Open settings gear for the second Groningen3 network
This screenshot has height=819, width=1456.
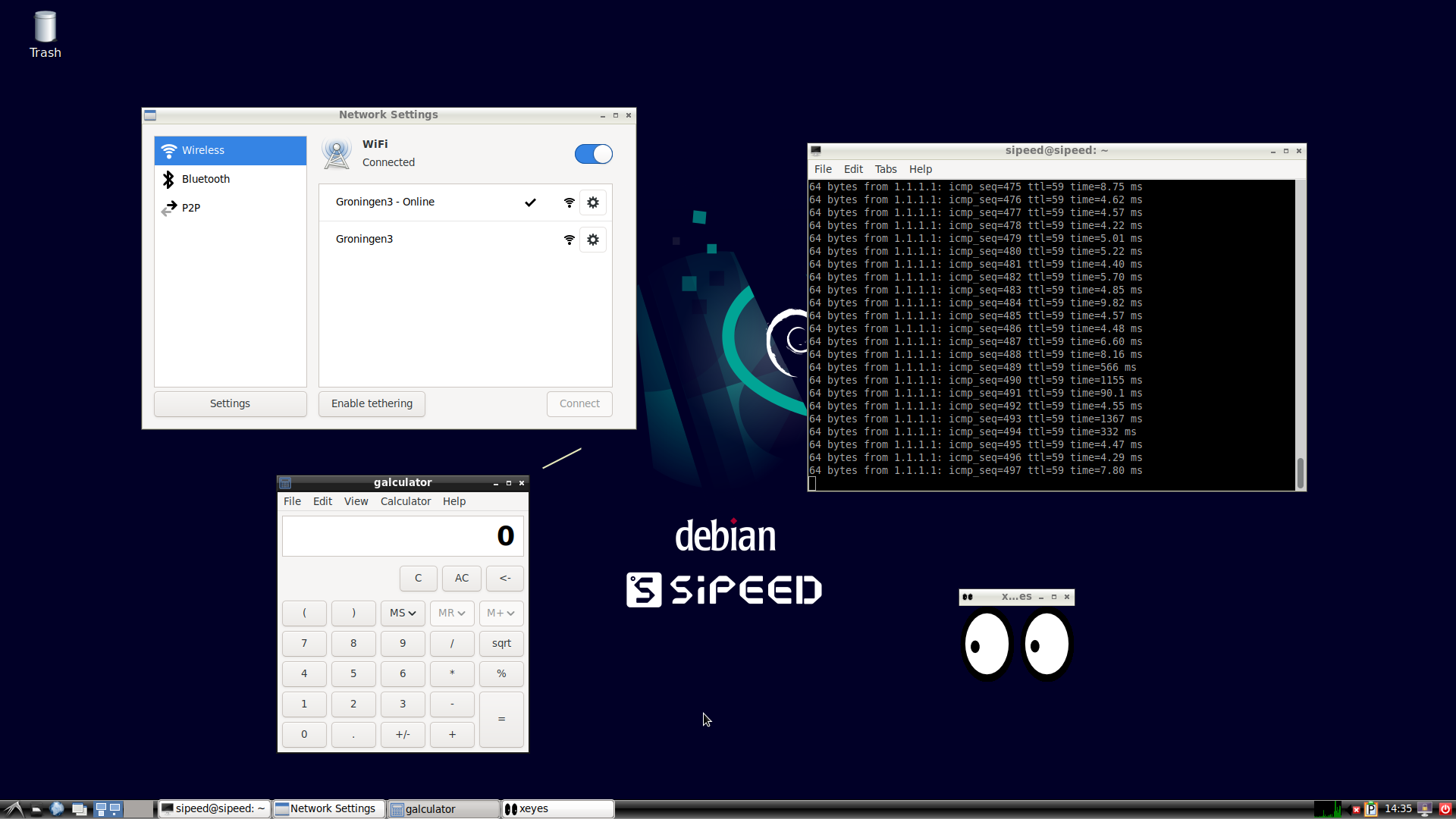tap(593, 240)
